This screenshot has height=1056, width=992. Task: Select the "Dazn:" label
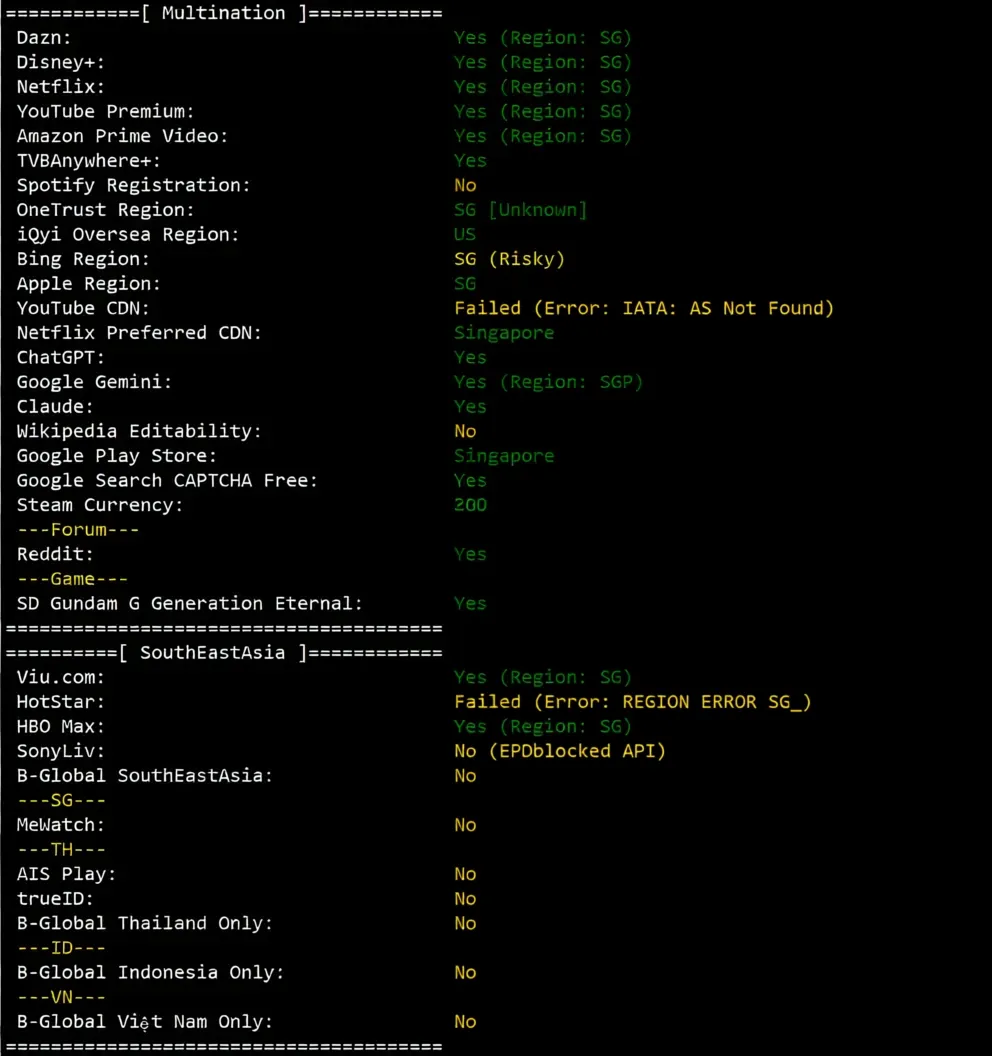pos(44,38)
